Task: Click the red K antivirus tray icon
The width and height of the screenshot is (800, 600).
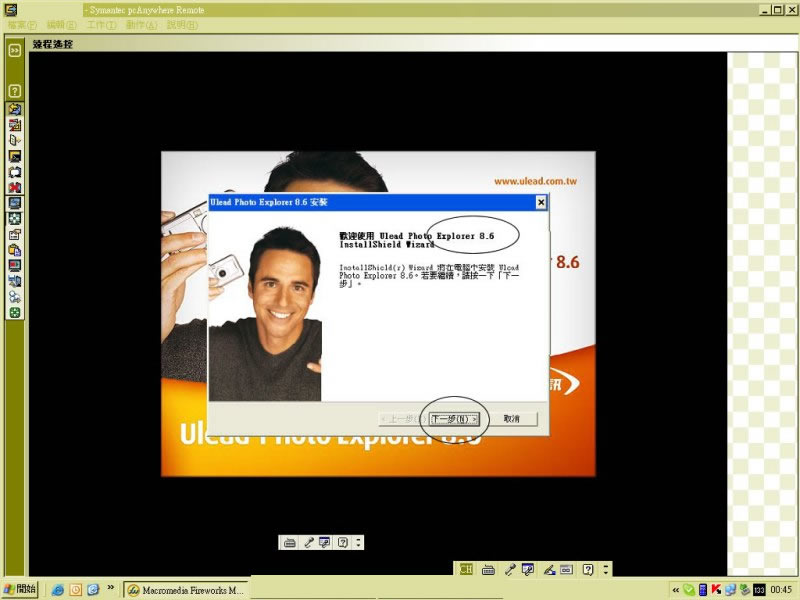Action: click(x=716, y=590)
